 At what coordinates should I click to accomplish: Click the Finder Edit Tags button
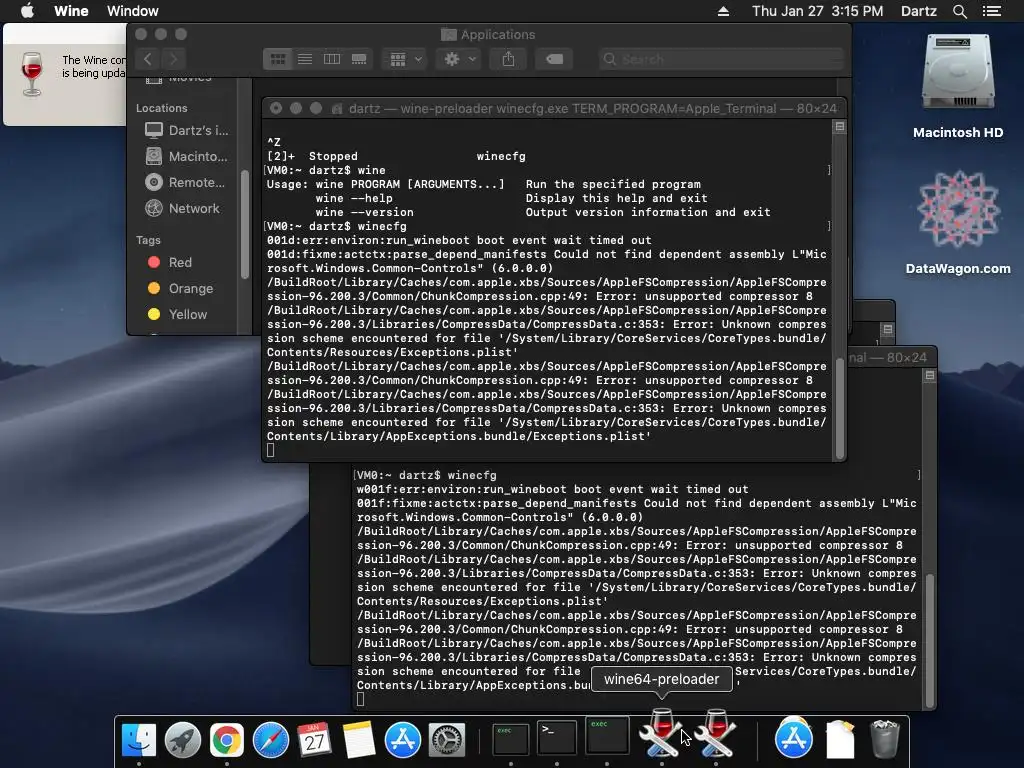click(554, 59)
